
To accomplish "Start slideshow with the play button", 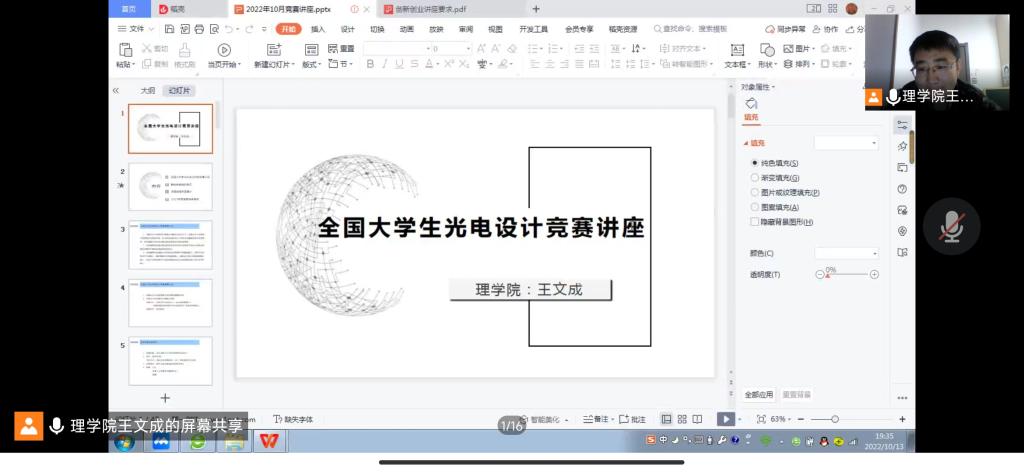I will [x=726, y=419].
